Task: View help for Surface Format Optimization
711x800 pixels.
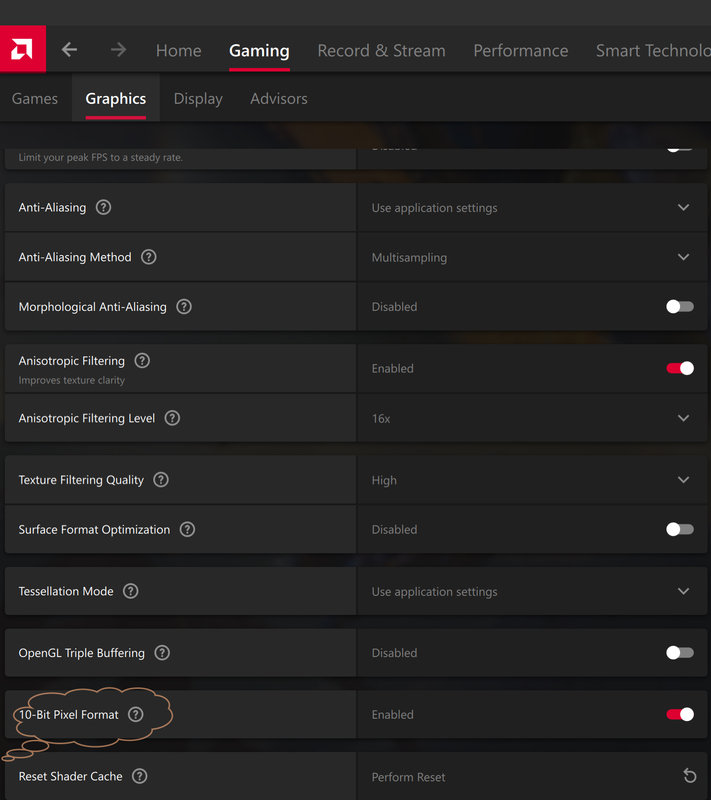Action: click(187, 529)
